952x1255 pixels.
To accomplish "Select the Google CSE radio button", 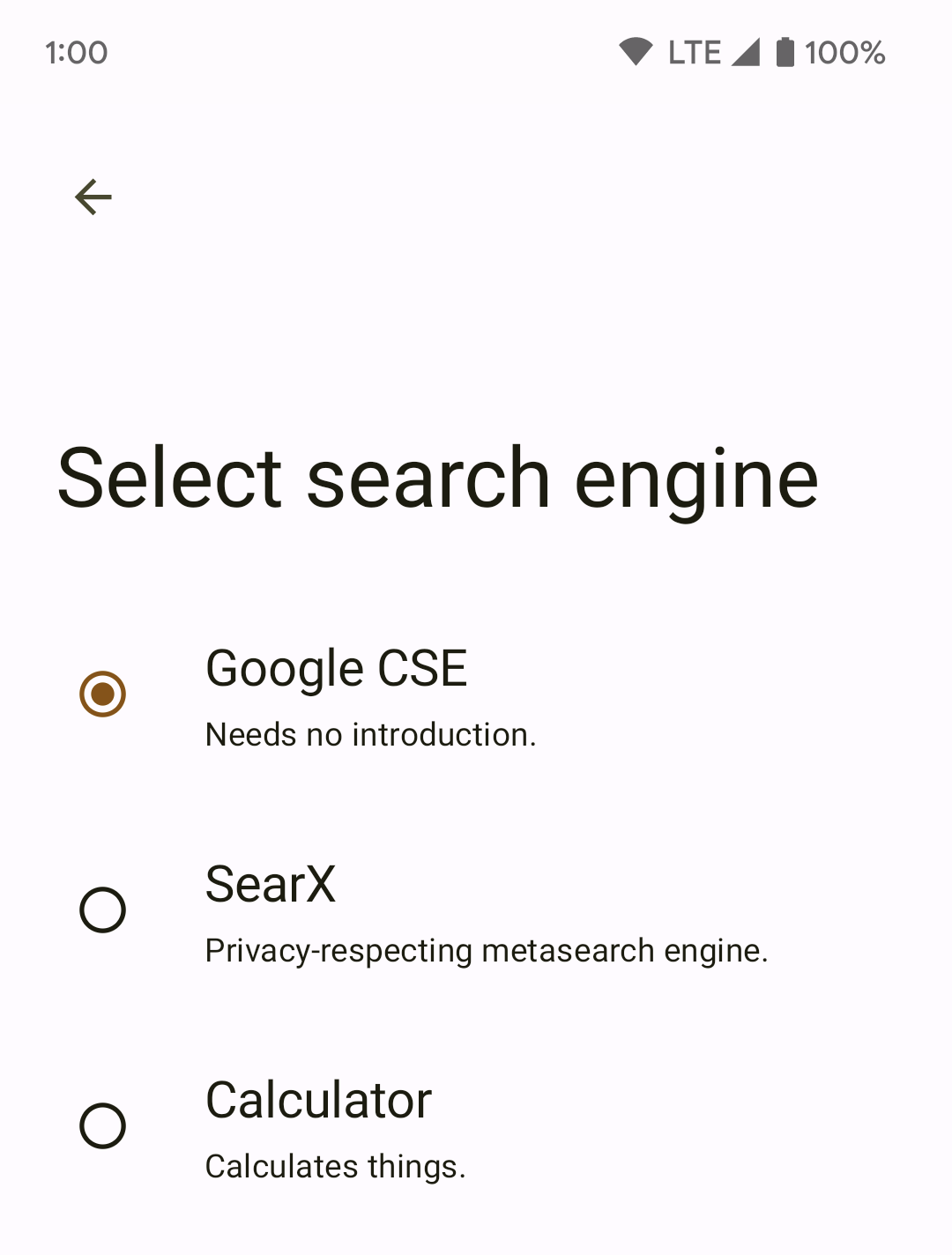I will coord(103,694).
